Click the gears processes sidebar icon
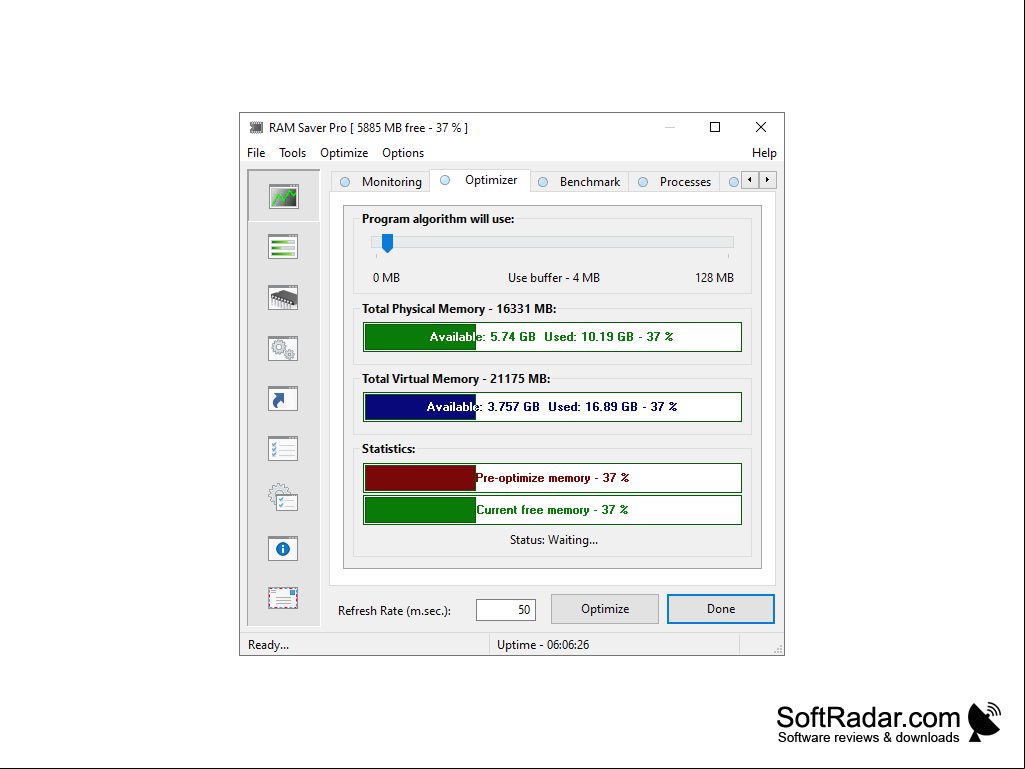1025x769 pixels. [x=283, y=348]
